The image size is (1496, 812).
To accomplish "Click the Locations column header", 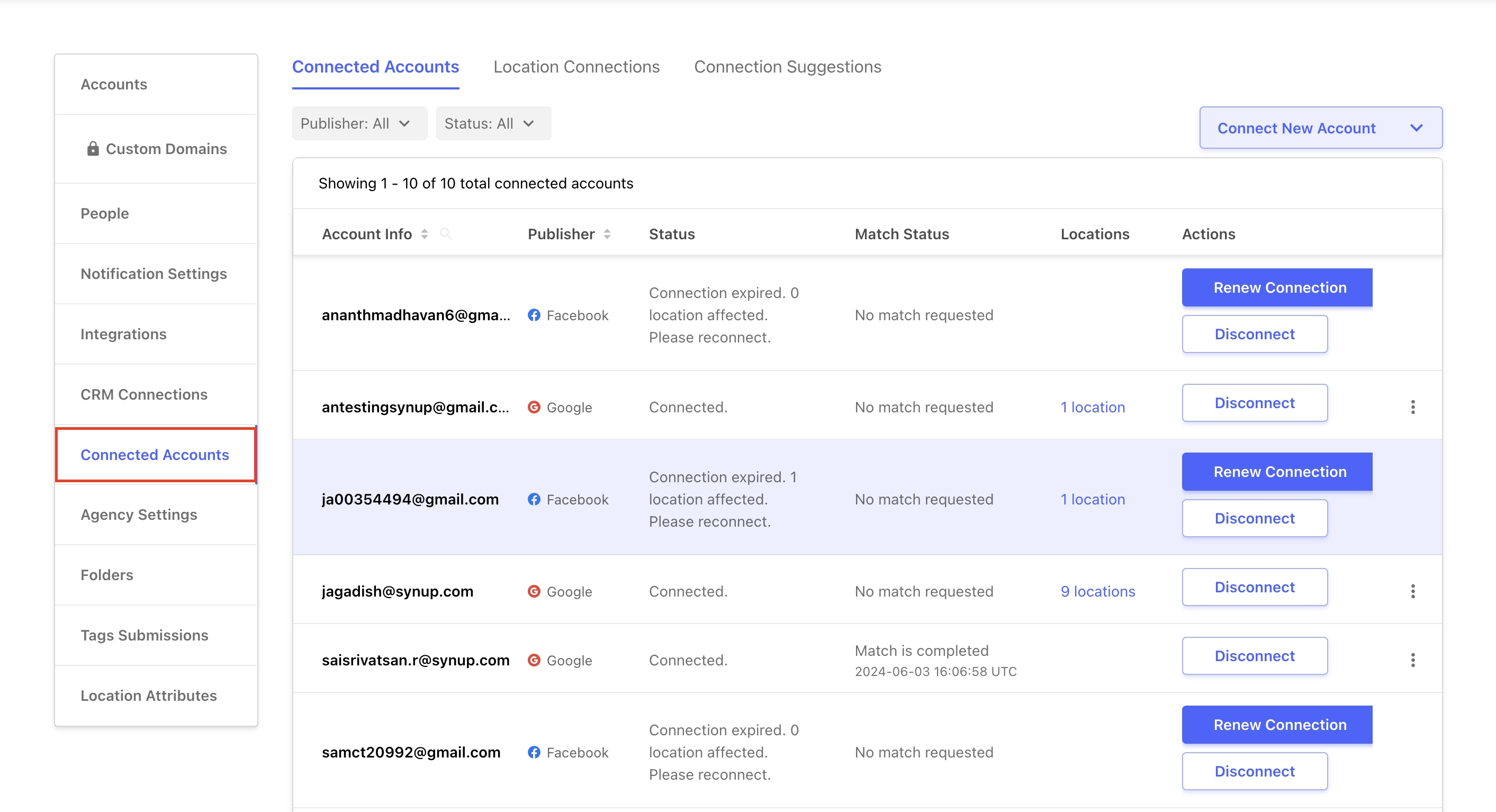I will [1095, 234].
